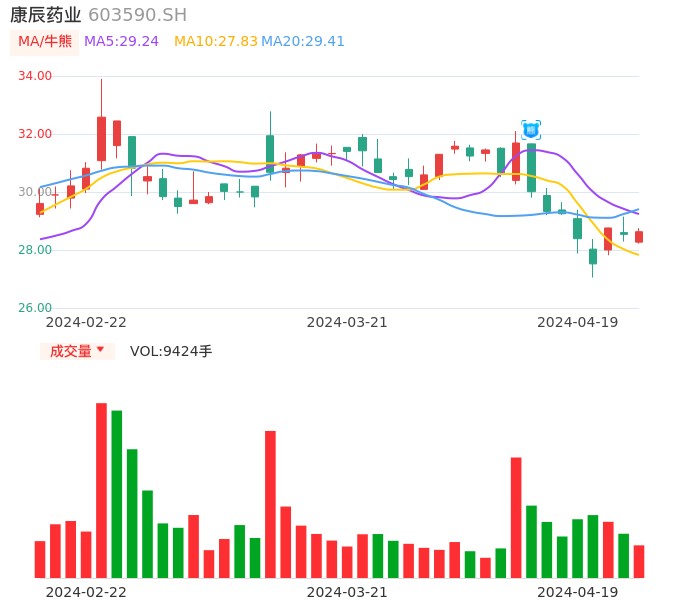
Task: Click the last red candlestick on the right
Action: coord(639,237)
